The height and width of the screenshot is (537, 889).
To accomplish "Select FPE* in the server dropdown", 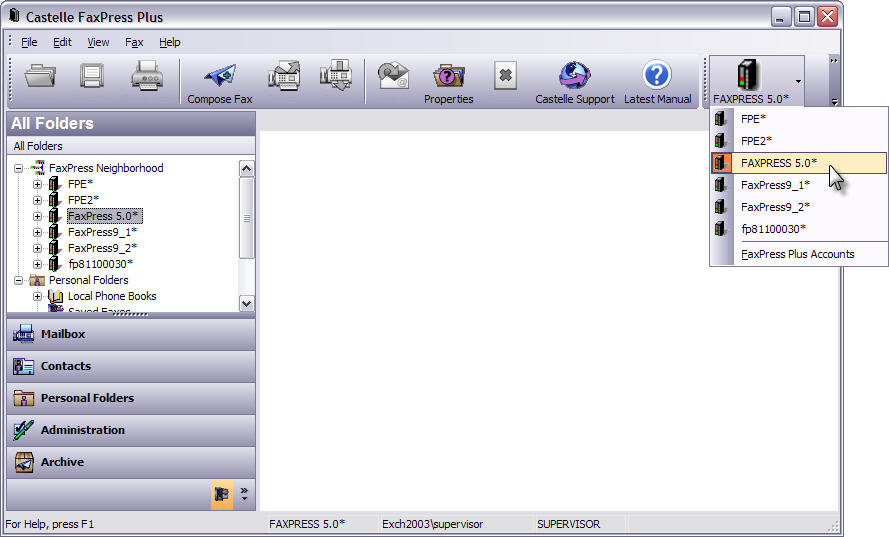I will click(x=799, y=119).
